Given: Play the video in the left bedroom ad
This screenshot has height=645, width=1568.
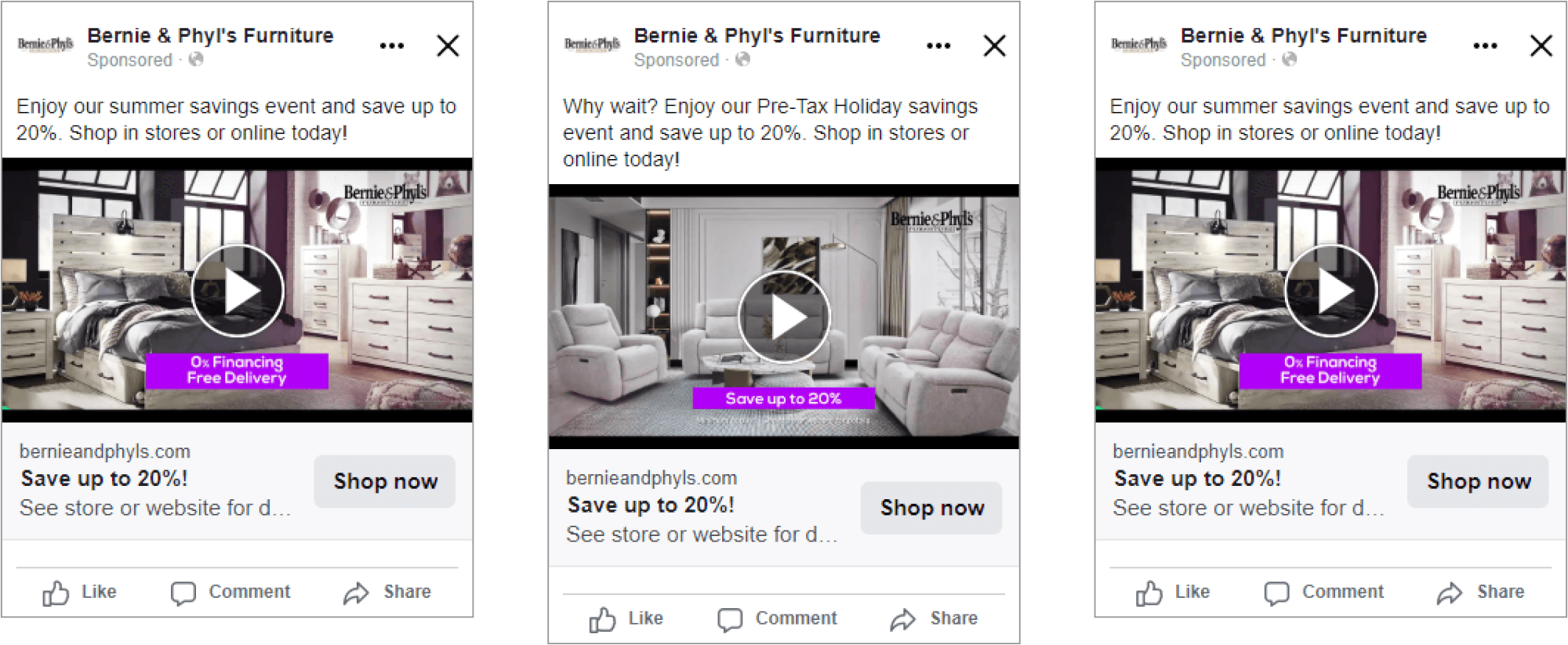Looking at the screenshot, I should (238, 291).
